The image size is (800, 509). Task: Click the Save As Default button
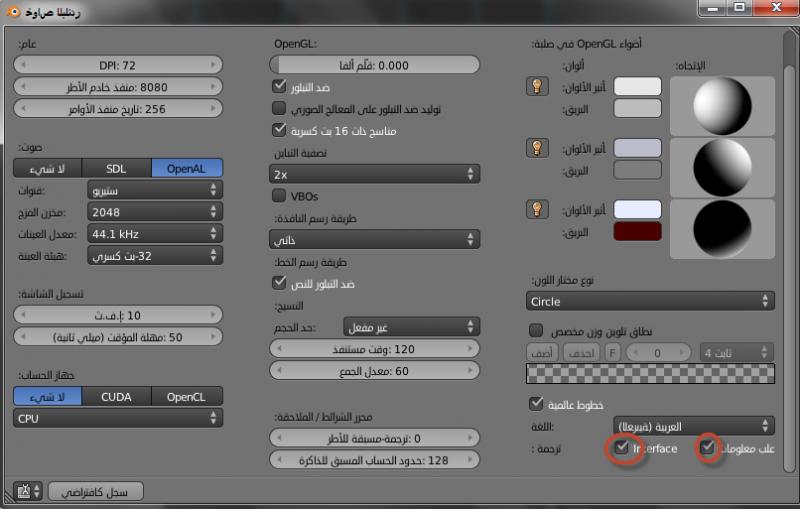point(96,492)
